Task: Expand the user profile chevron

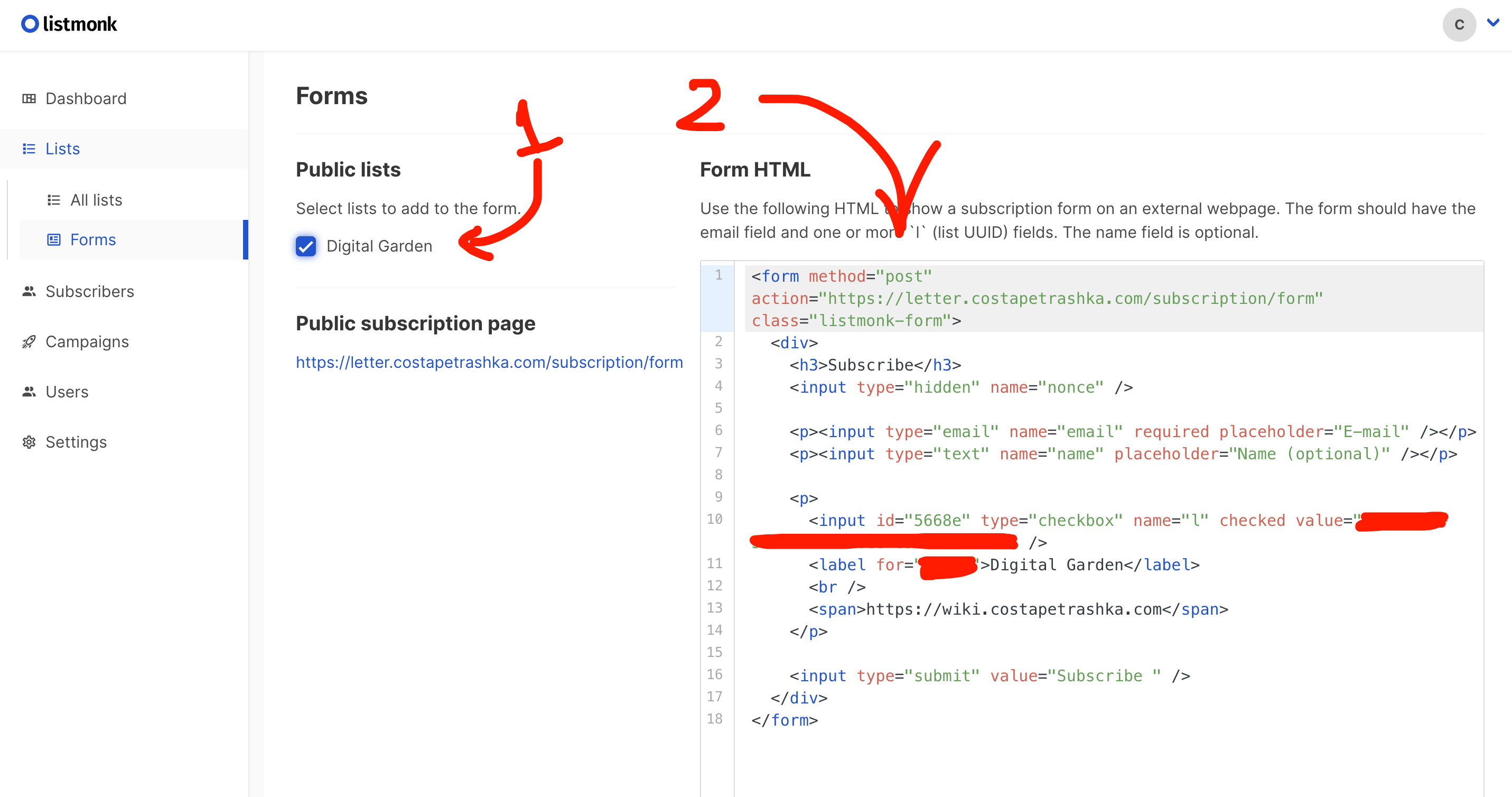Action: (x=1493, y=23)
